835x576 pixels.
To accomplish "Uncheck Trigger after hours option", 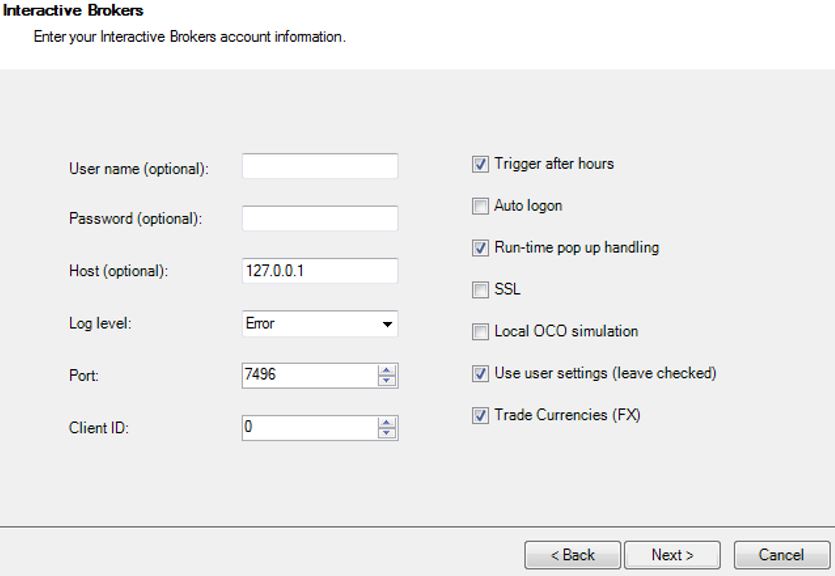I will (480, 164).
